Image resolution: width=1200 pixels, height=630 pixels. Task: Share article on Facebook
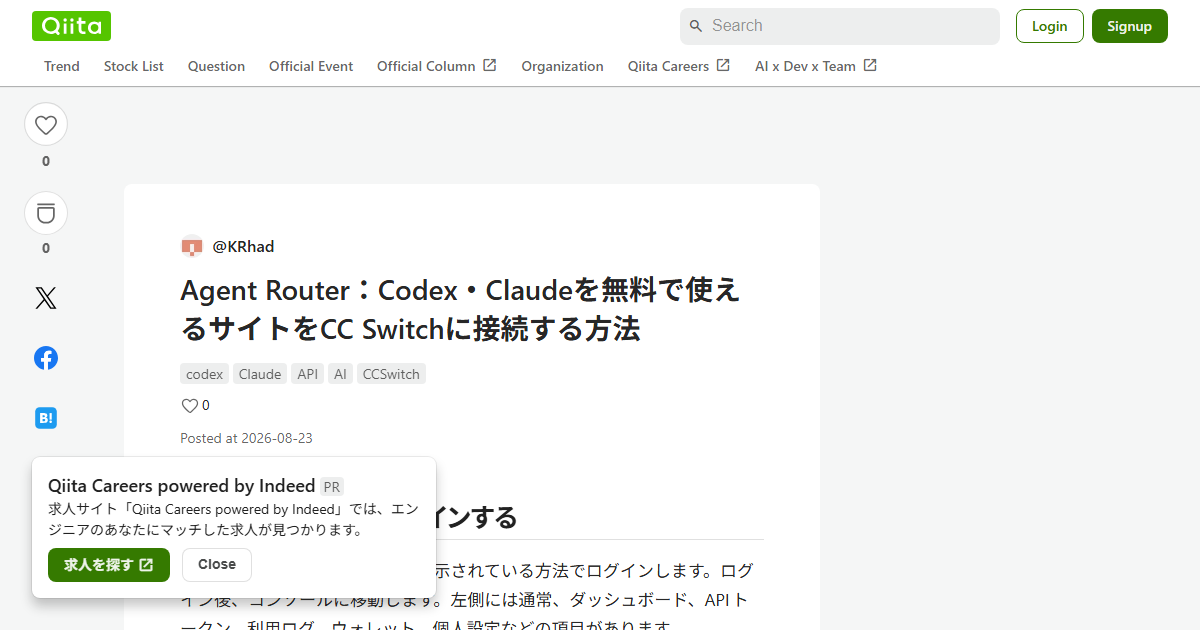[46, 358]
